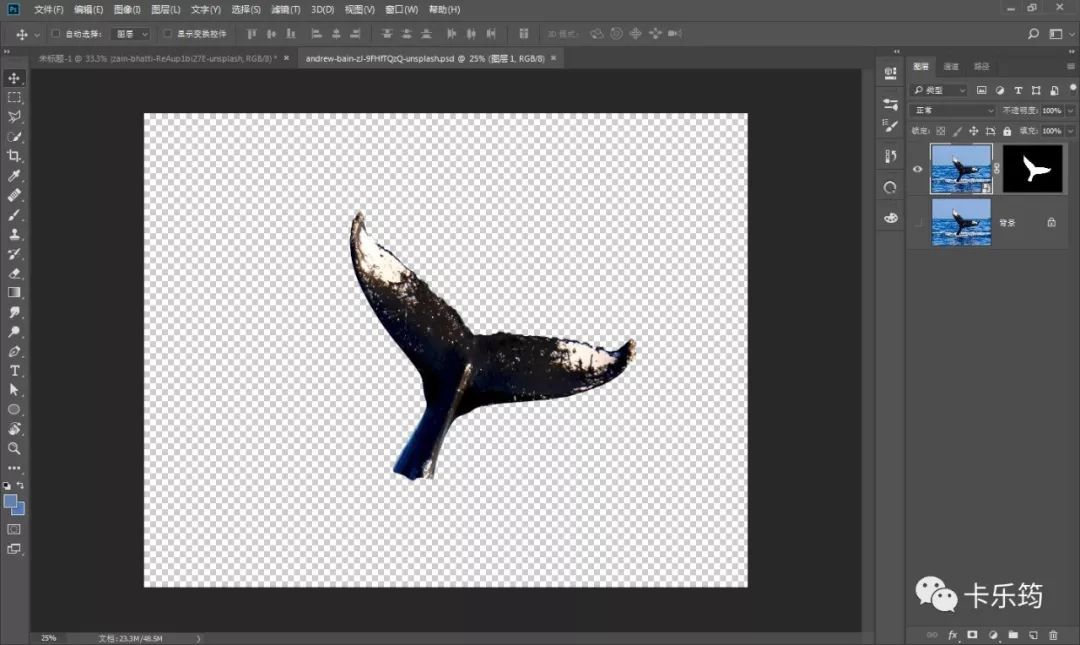This screenshot has width=1080, height=645.
Task: Open the Edit Toolbar three-dots button
Action: point(14,468)
